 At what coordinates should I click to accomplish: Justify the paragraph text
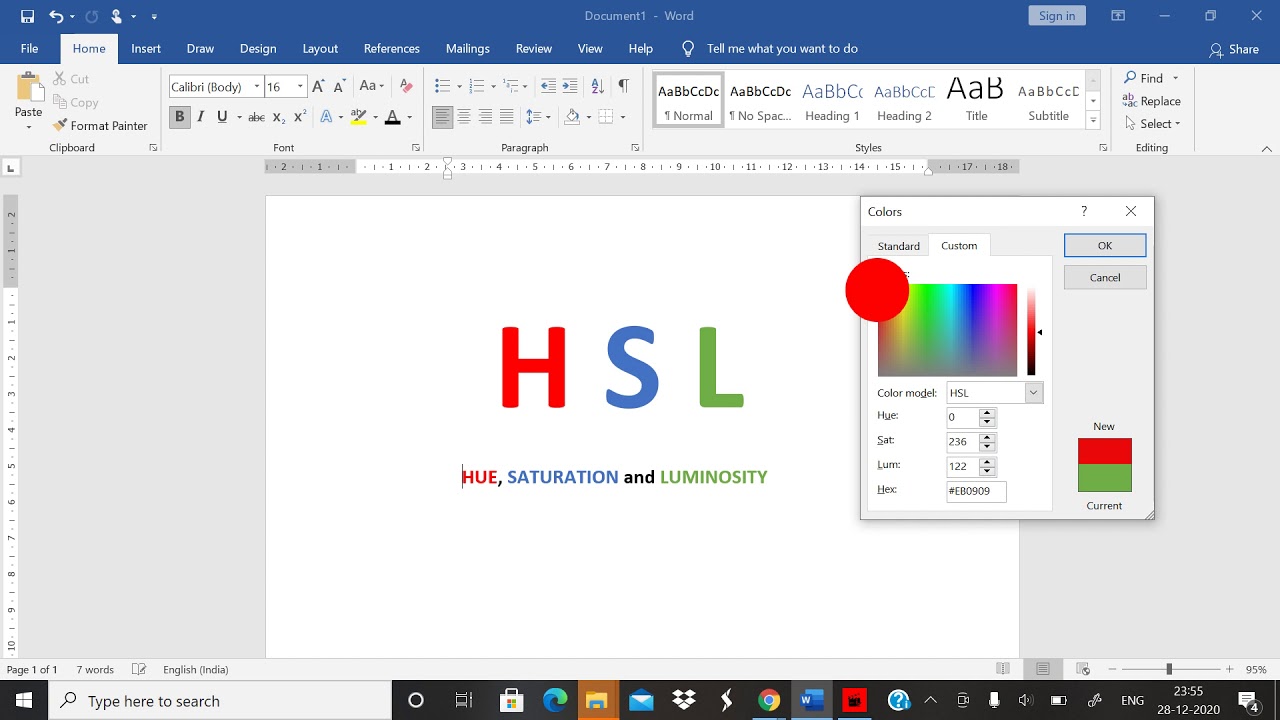click(507, 117)
